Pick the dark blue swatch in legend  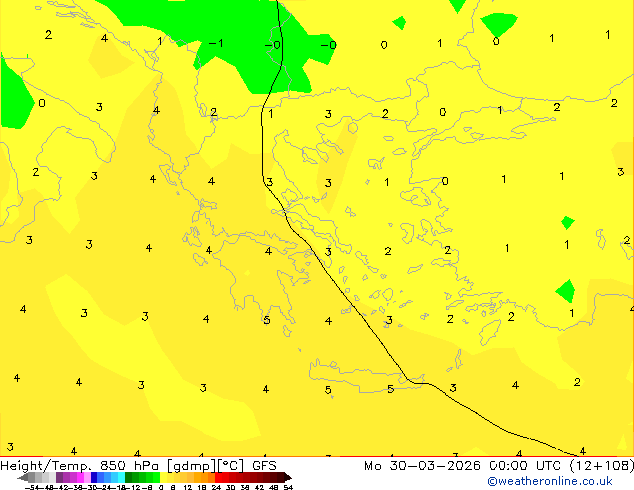[94, 477]
